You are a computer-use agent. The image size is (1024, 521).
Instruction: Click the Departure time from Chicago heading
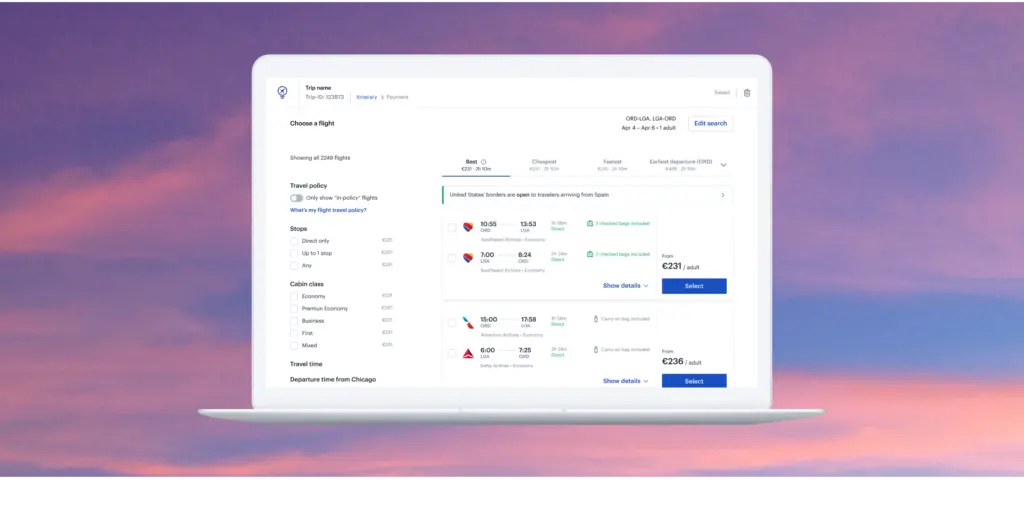click(333, 379)
